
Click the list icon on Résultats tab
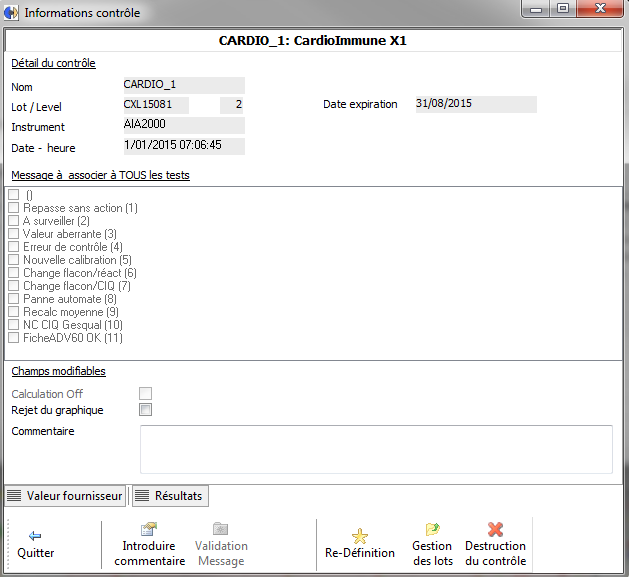pos(142,496)
